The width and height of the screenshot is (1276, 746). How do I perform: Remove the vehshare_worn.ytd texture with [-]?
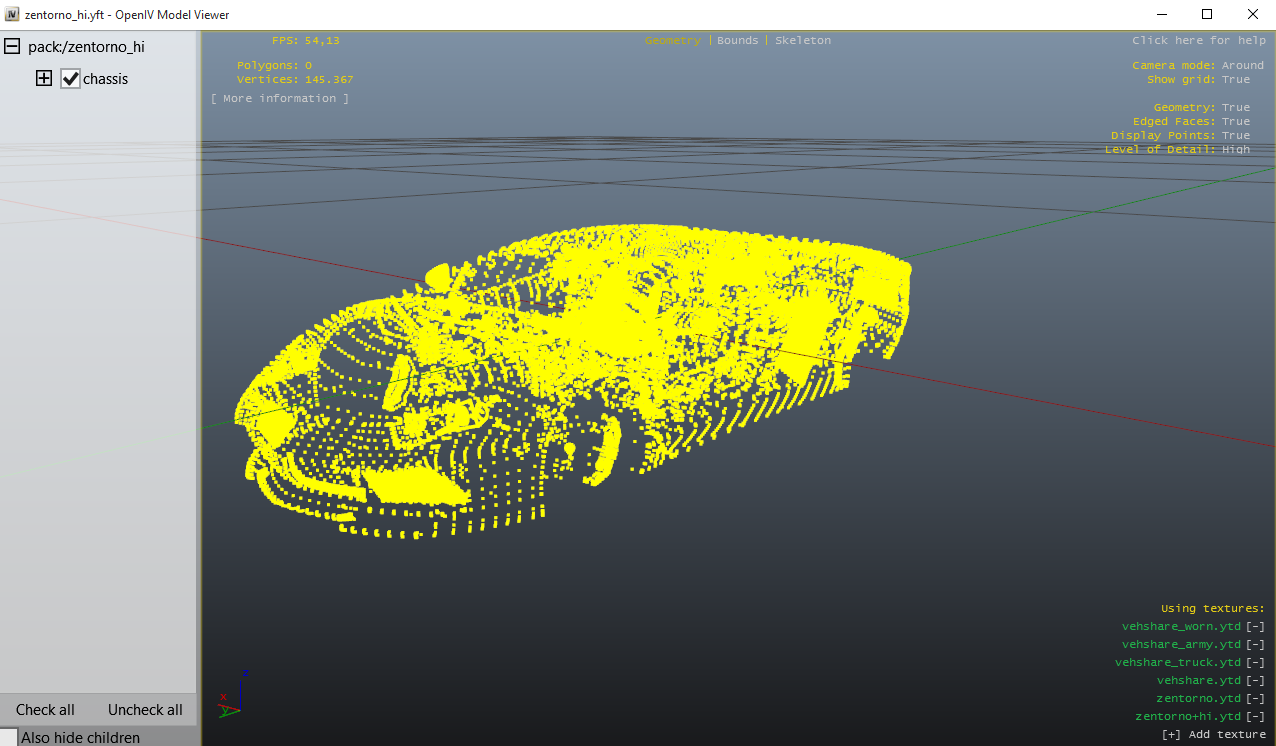tap(1255, 626)
